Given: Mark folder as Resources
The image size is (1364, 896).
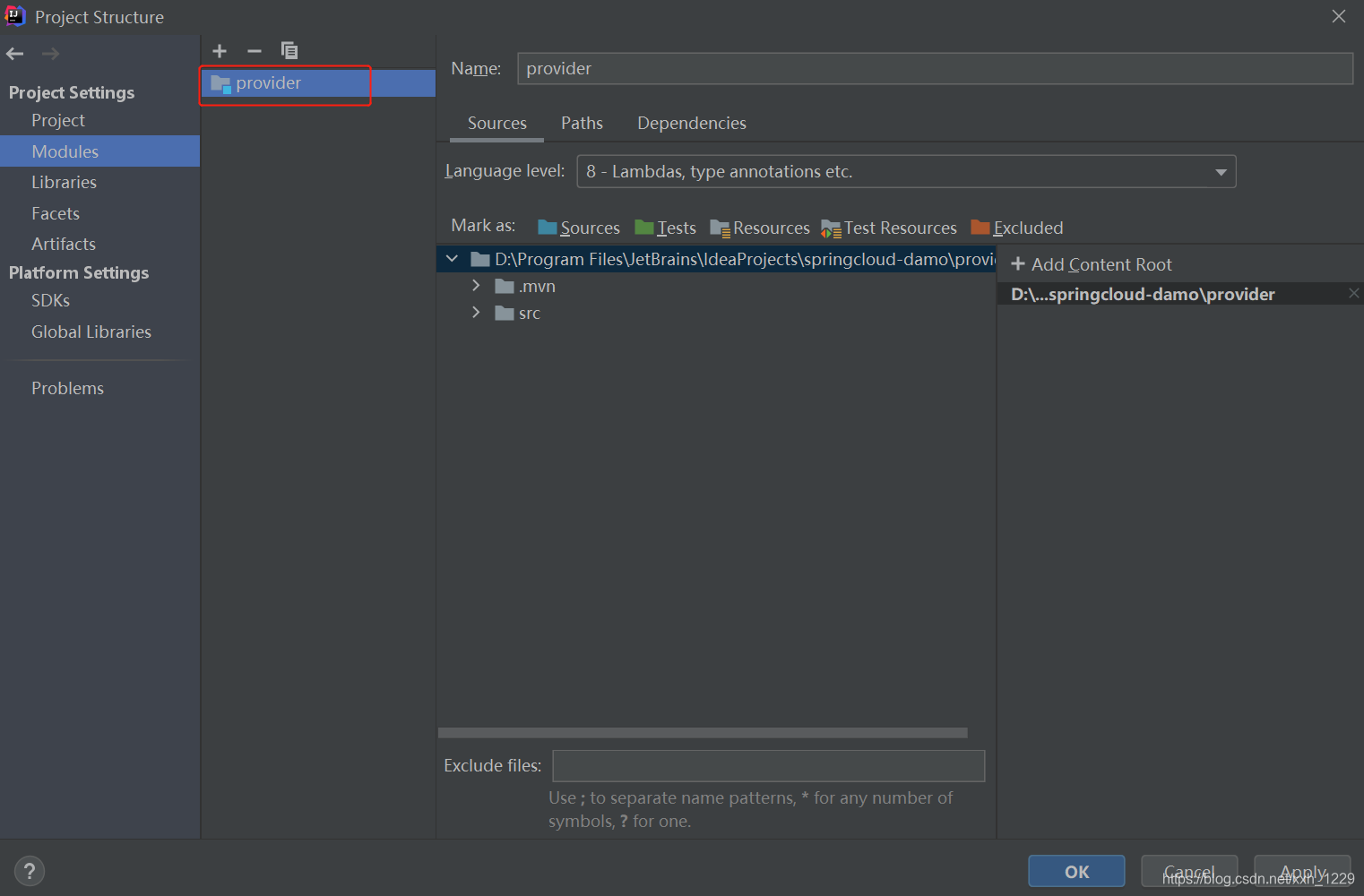Looking at the screenshot, I should coord(760,228).
